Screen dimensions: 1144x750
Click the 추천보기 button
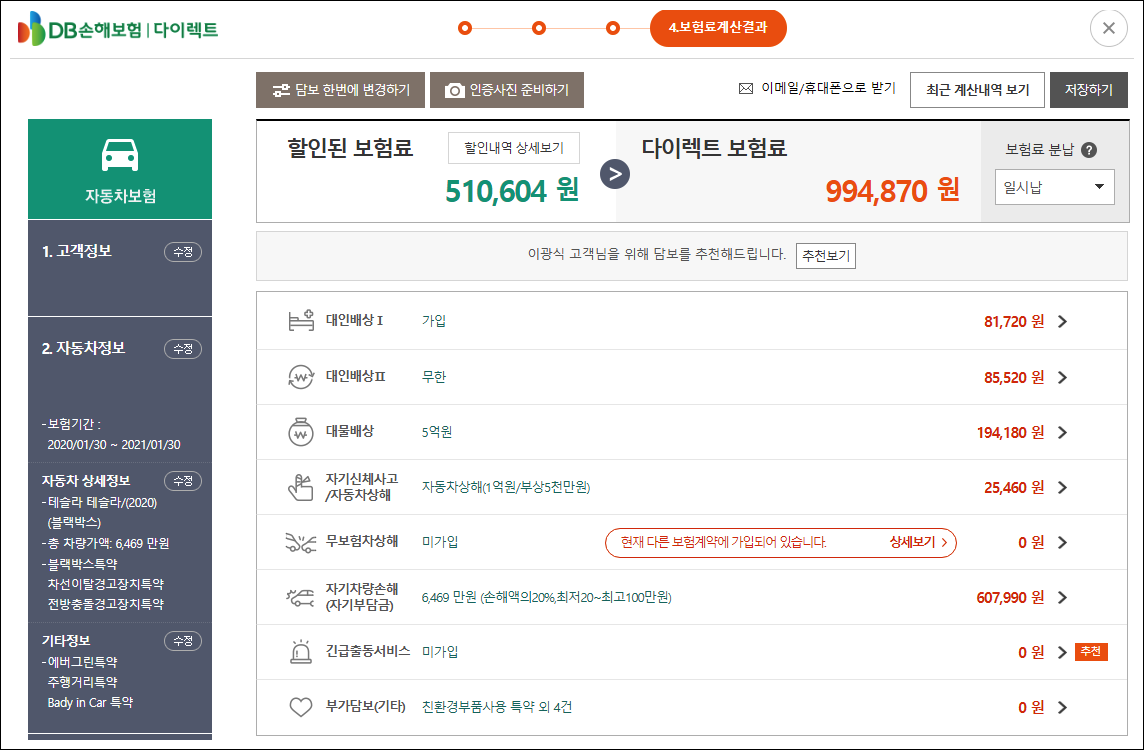(x=826, y=255)
